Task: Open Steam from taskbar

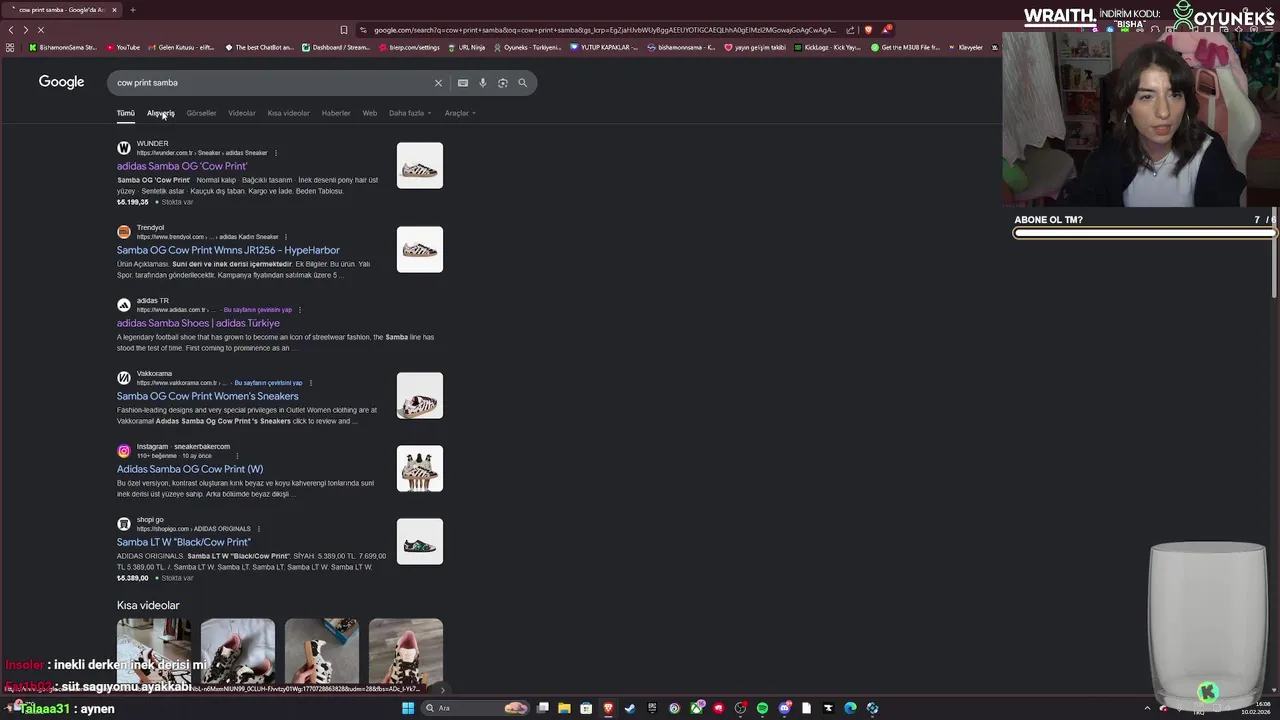Action: pyautogui.click(x=630, y=708)
